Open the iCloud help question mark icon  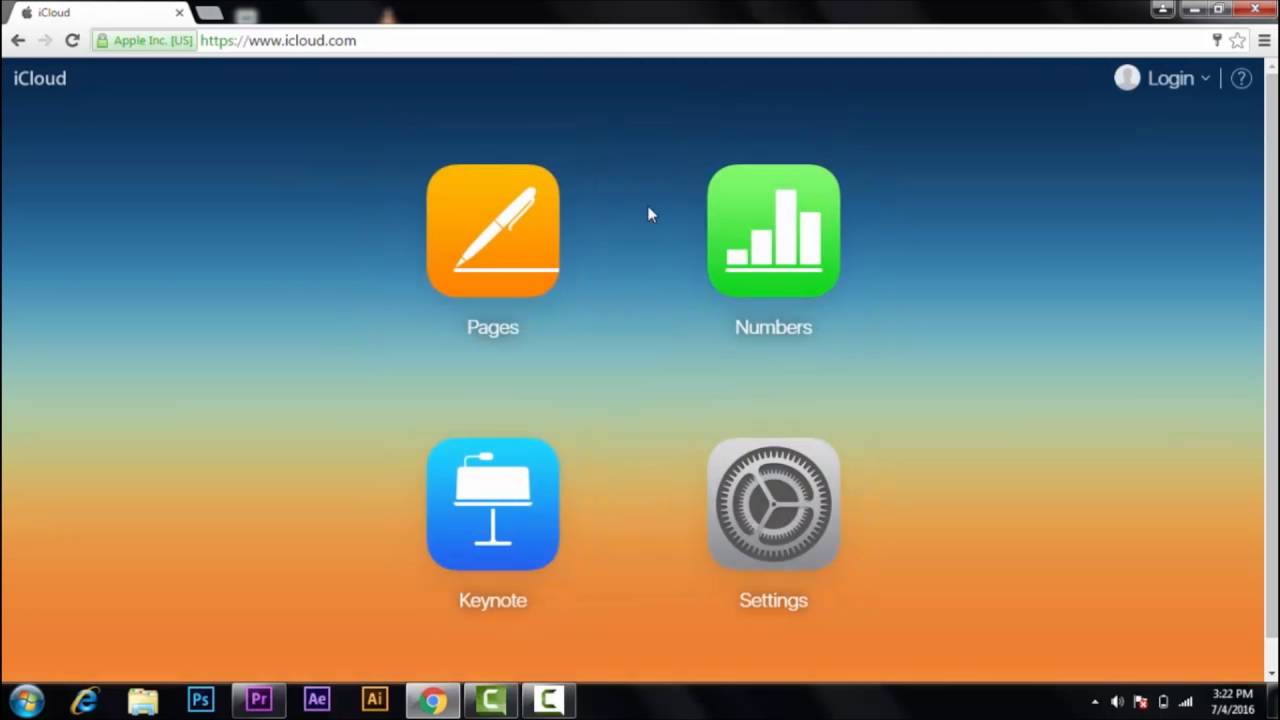(1241, 78)
